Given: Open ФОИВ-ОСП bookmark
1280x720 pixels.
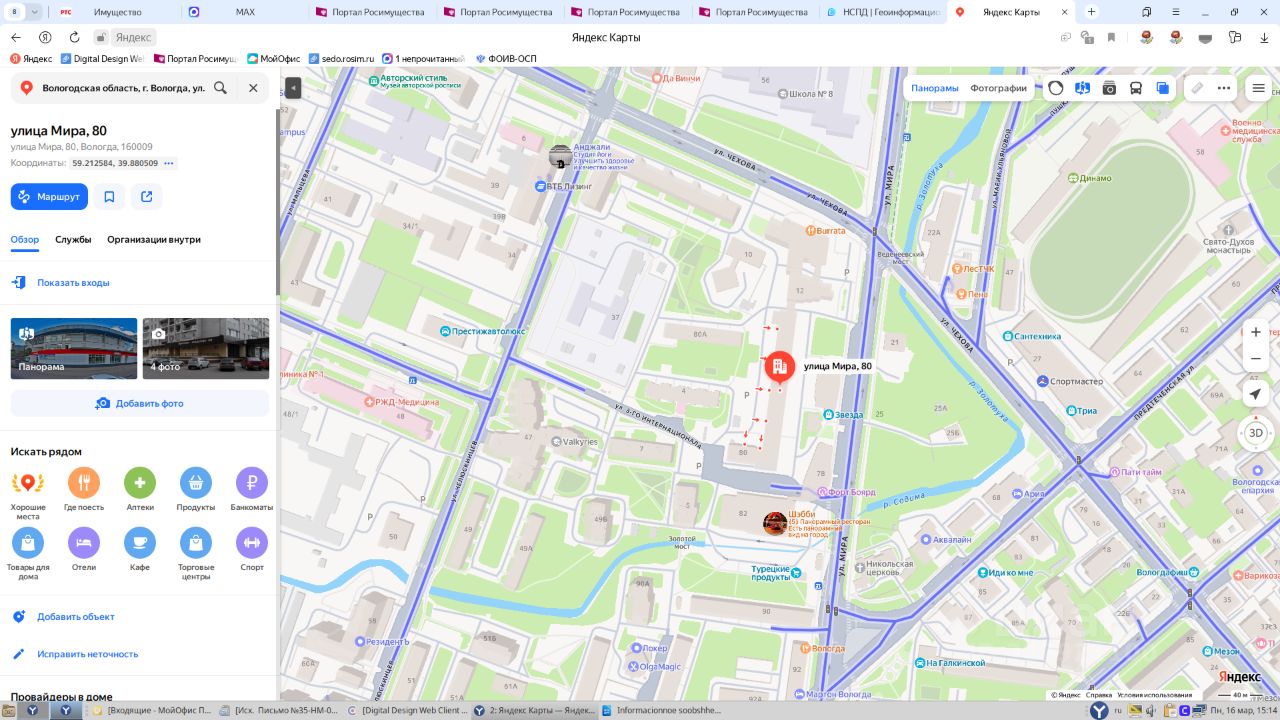Looking at the screenshot, I should coord(505,59).
